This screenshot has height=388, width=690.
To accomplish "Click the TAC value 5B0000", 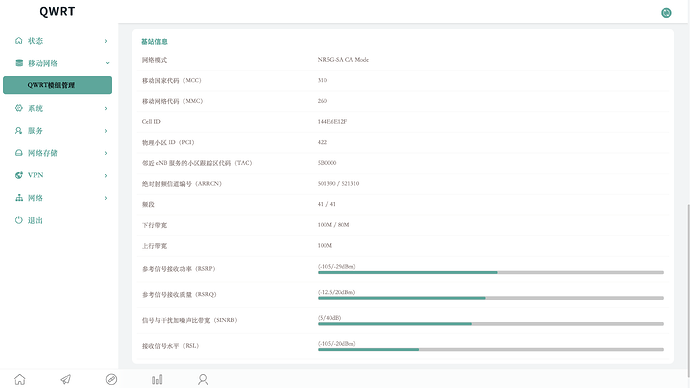I will click(327, 163).
